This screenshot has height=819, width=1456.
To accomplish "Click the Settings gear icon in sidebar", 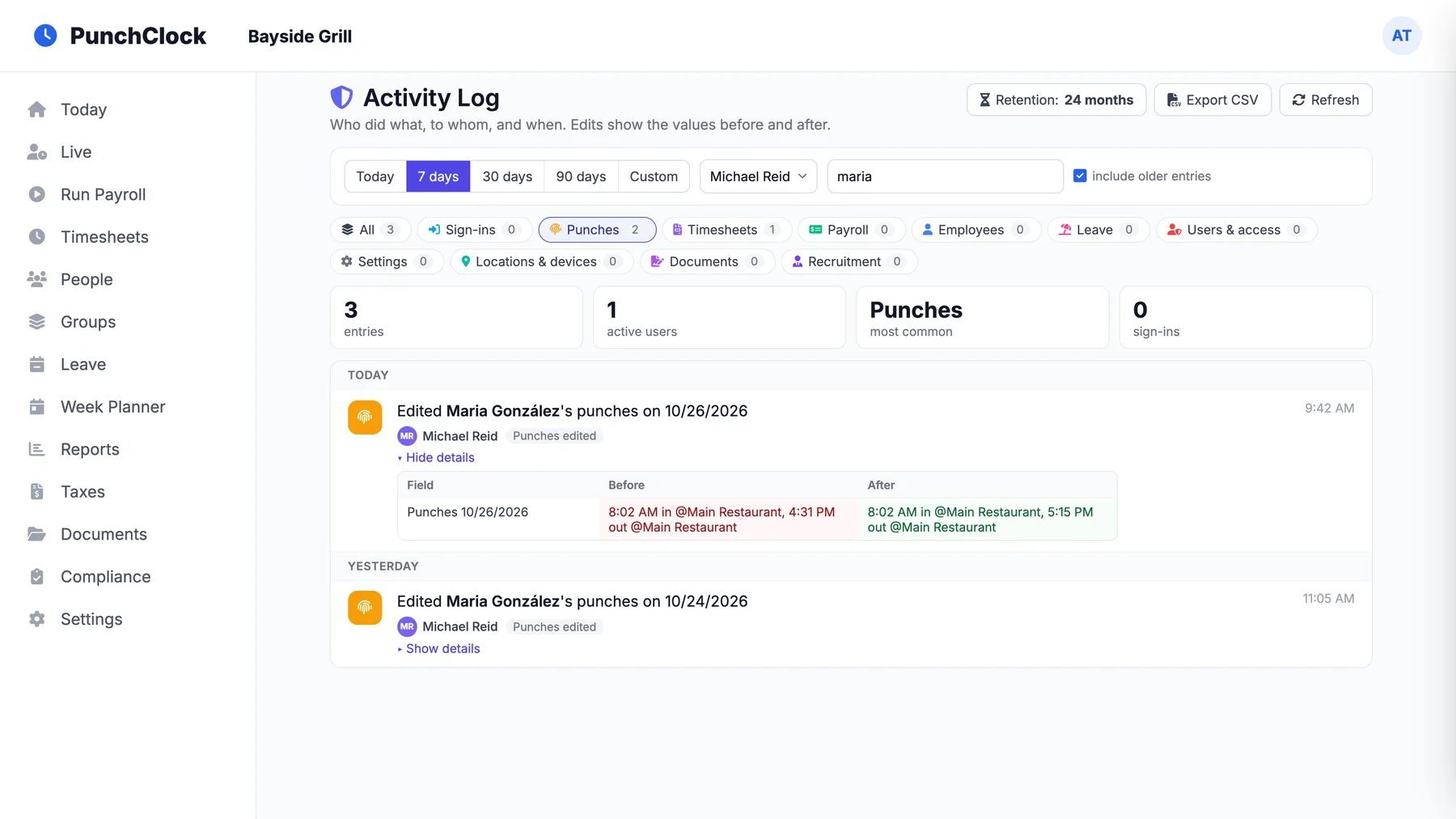I will point(37,619).
